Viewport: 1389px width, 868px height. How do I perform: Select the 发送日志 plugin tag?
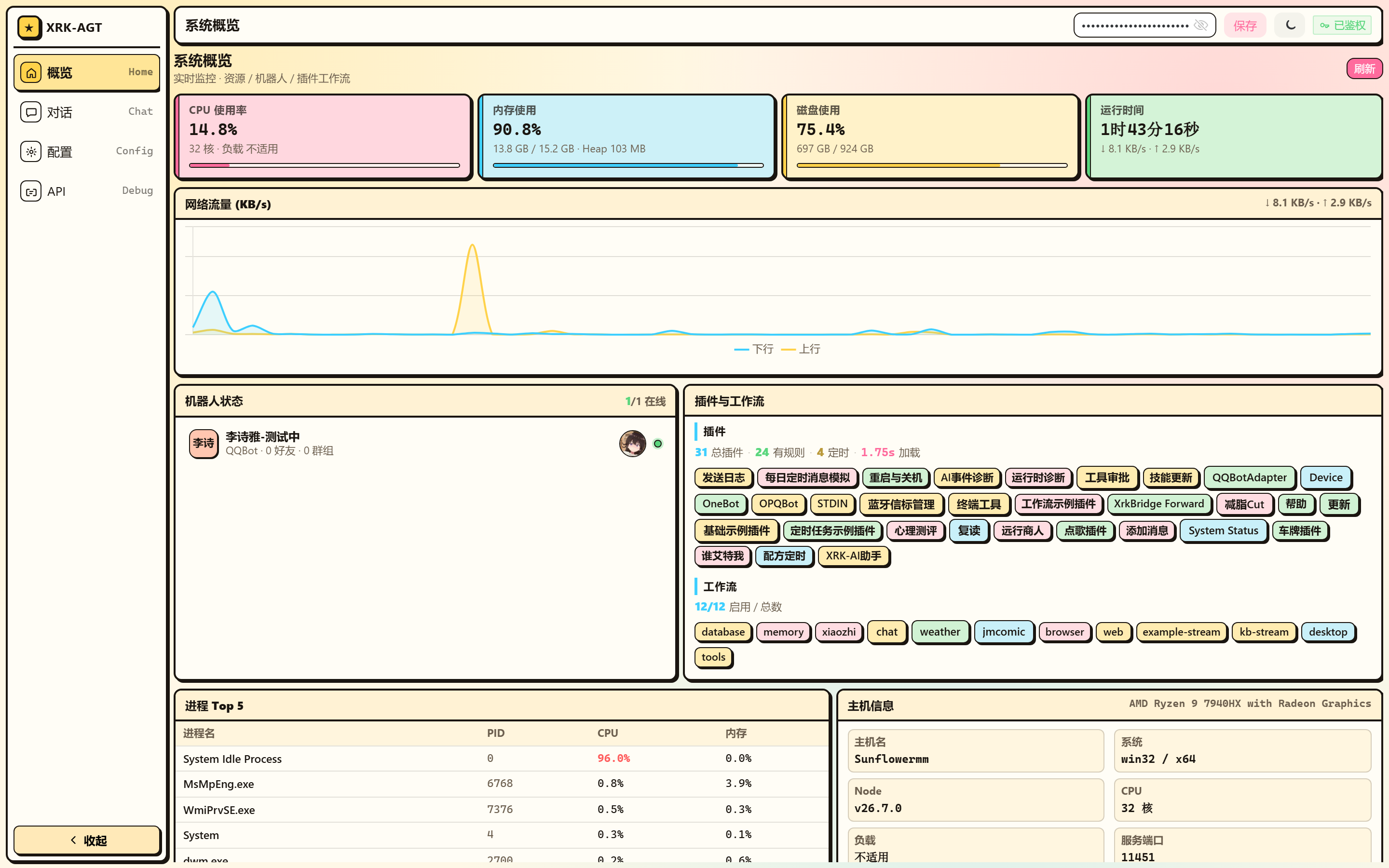723,477
